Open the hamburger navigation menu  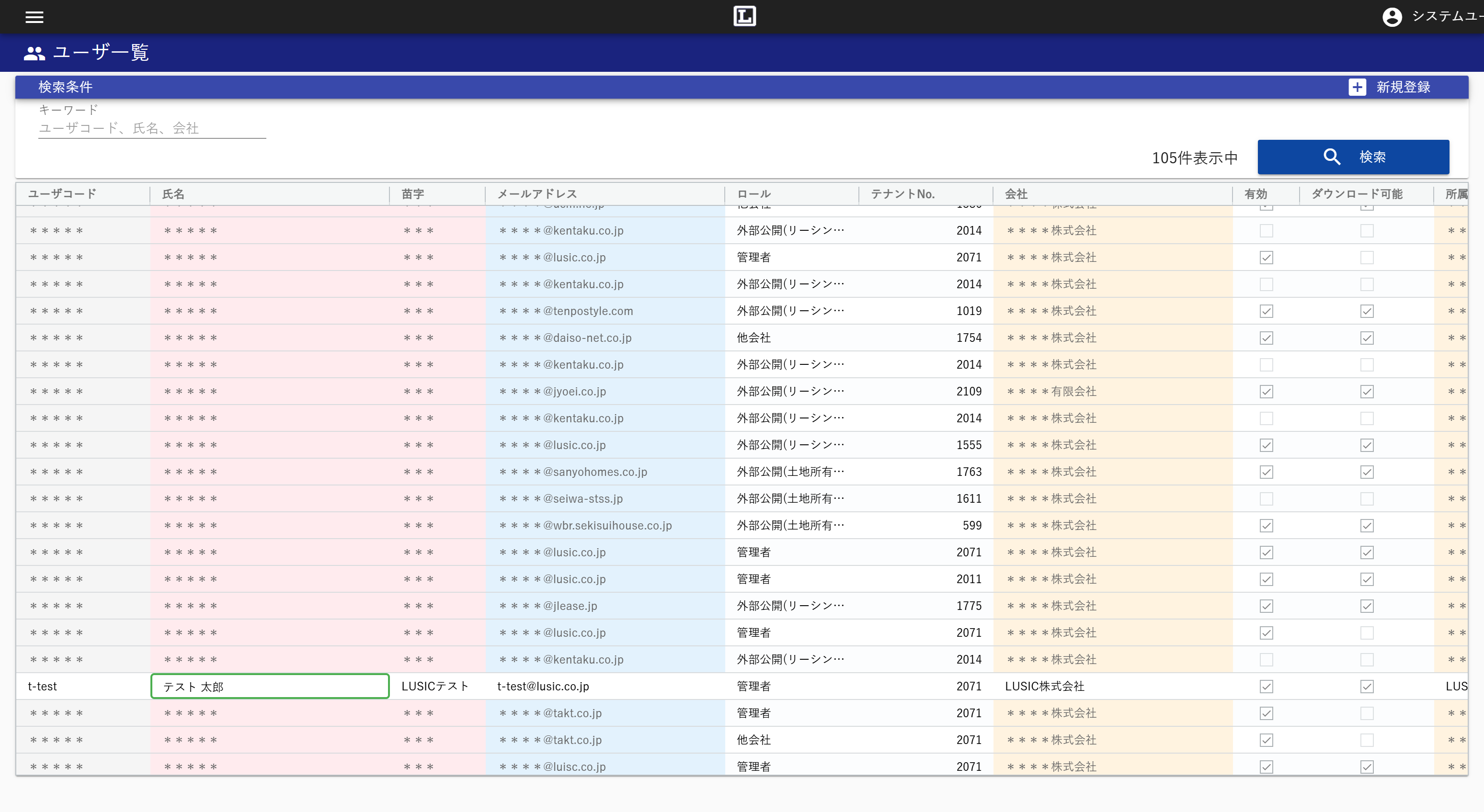tap(34, 17)
